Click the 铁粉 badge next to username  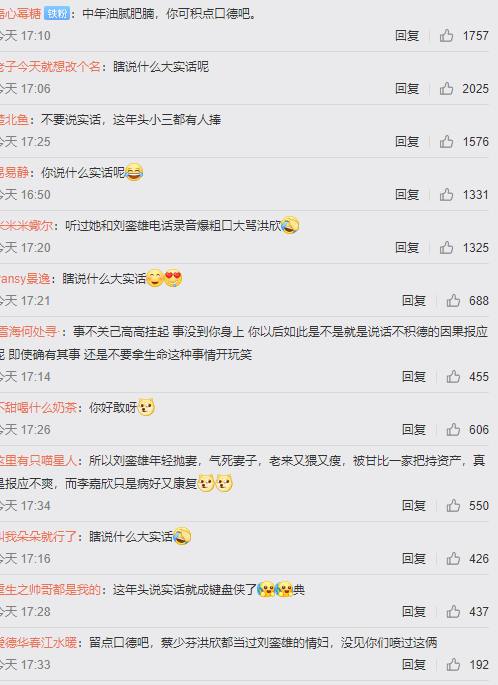tap(57, 14)
